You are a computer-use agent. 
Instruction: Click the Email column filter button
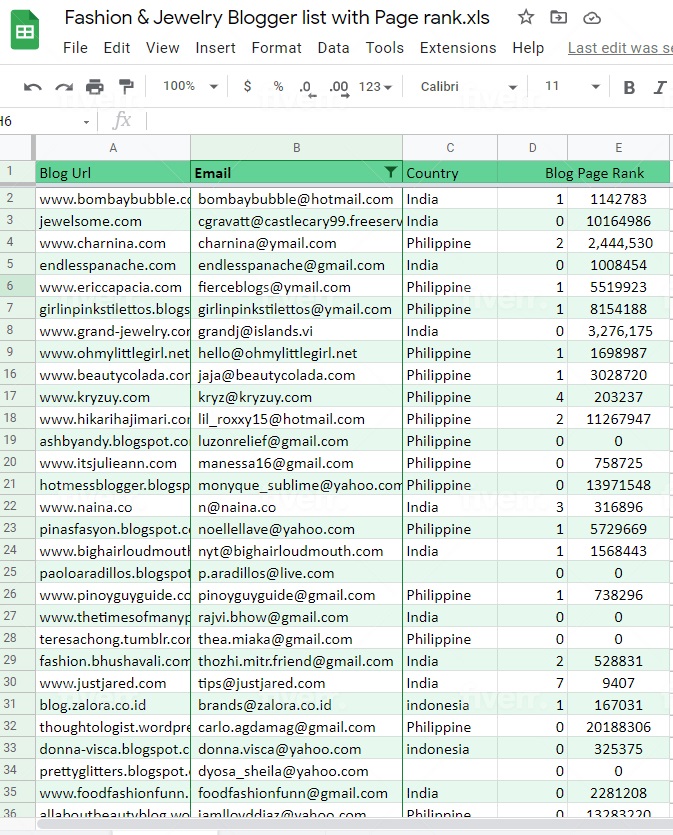390,172
